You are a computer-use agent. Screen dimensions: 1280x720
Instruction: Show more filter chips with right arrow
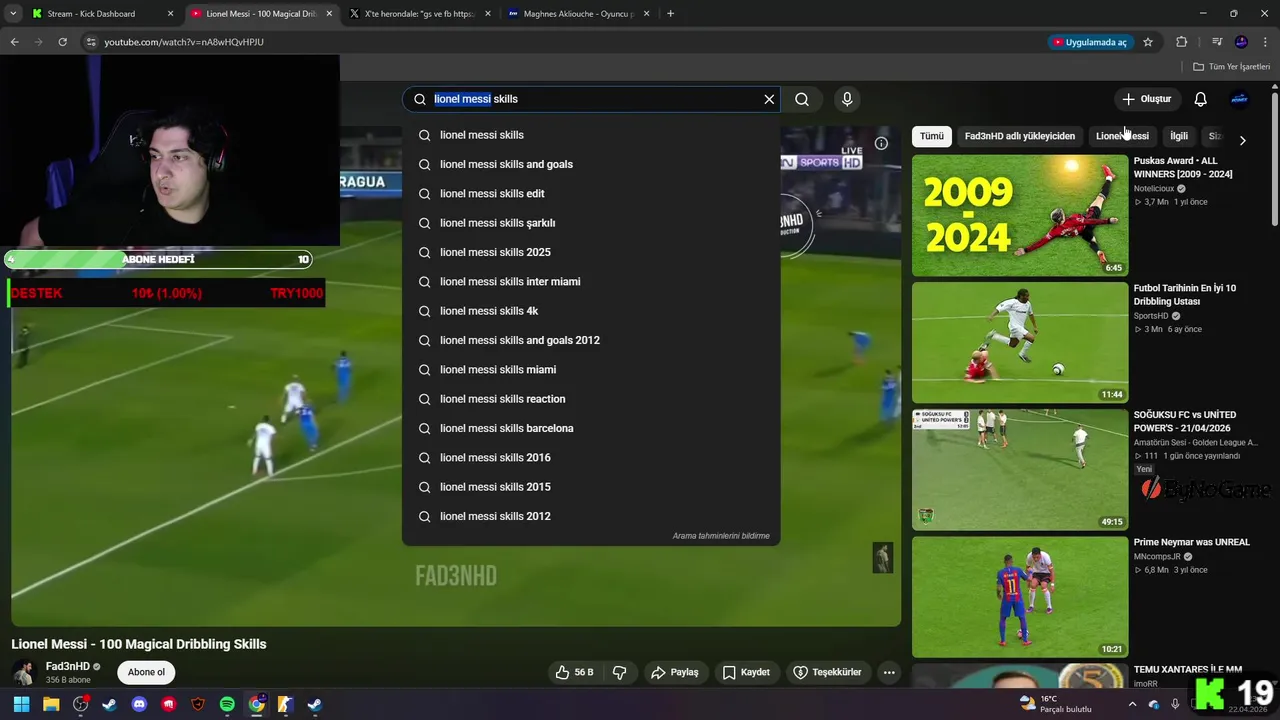click(1242, 140)
